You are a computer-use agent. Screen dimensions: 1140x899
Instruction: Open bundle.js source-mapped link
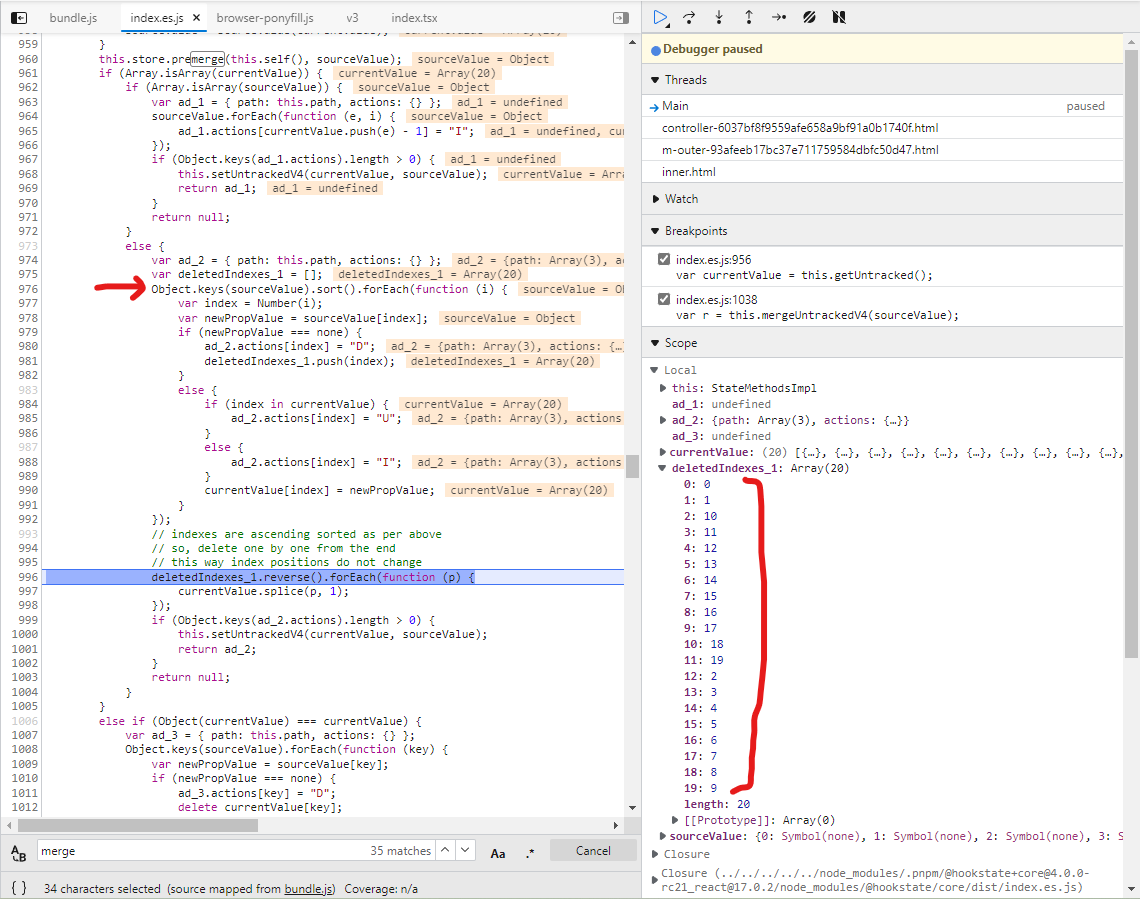pyautogui.click(x=309, y=888)
